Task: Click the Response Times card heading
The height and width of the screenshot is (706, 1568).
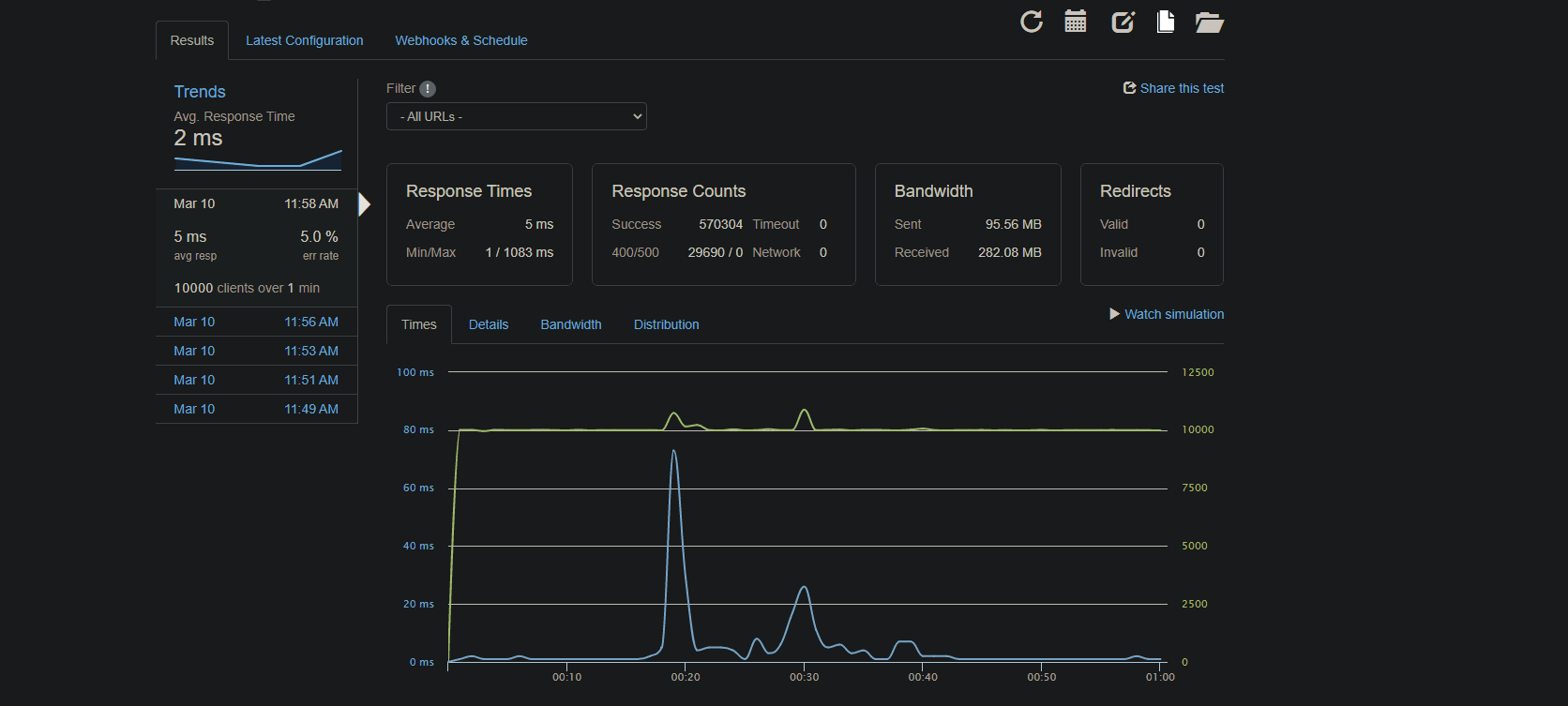Action: pyautogui.click(x=469, y=191)
